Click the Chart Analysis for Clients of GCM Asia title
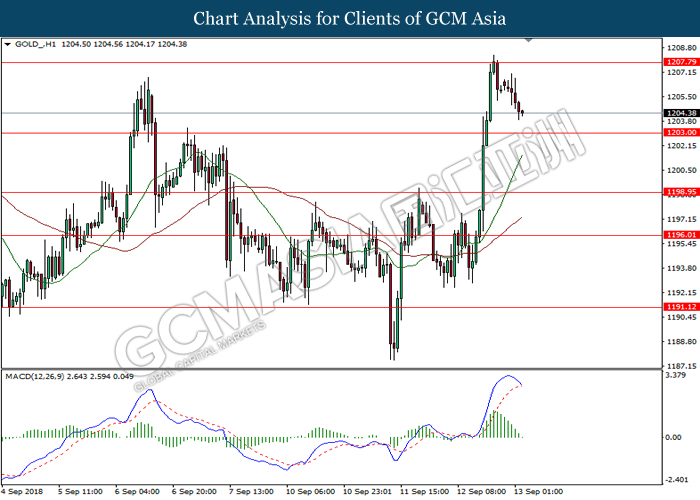This screenshot has width=700, height=500. (x=350, y=19)
